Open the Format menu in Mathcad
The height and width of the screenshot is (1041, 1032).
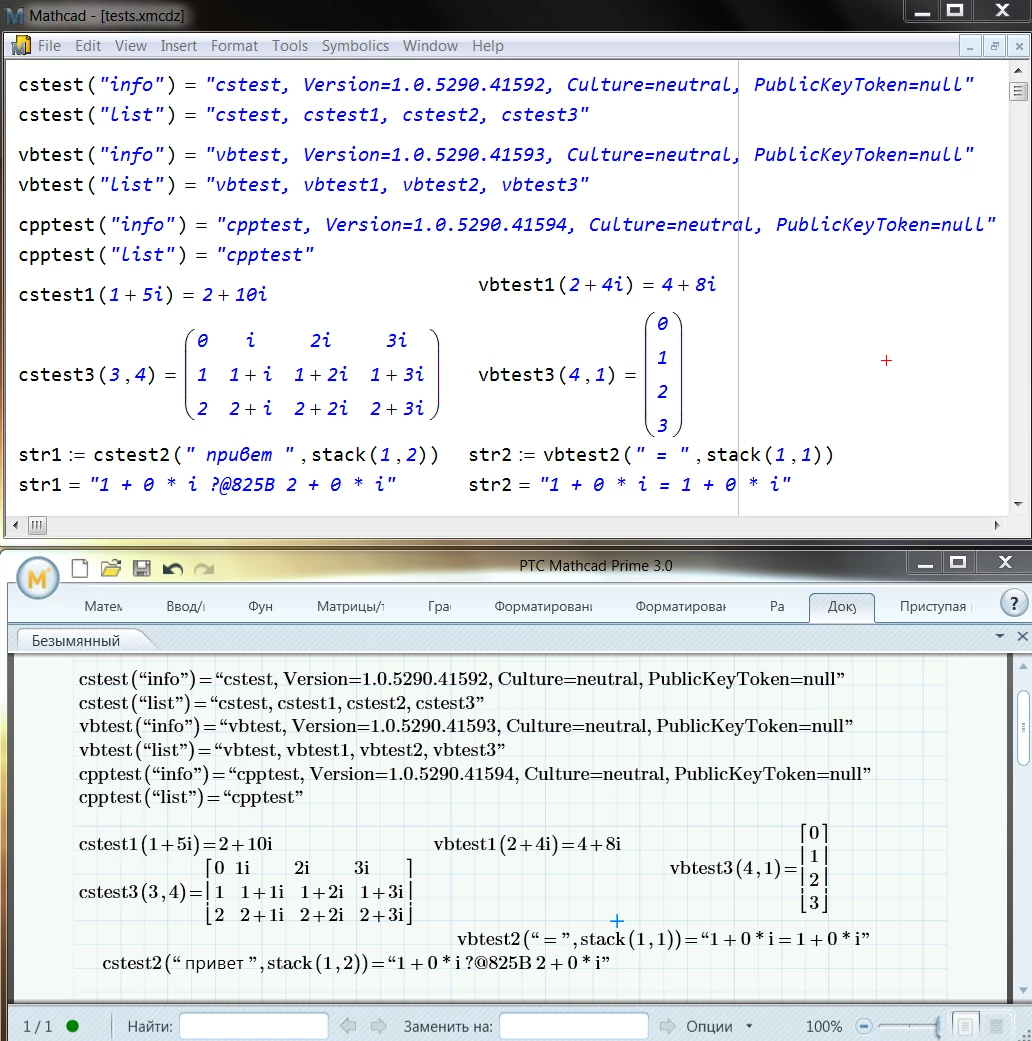click(234, 46)
